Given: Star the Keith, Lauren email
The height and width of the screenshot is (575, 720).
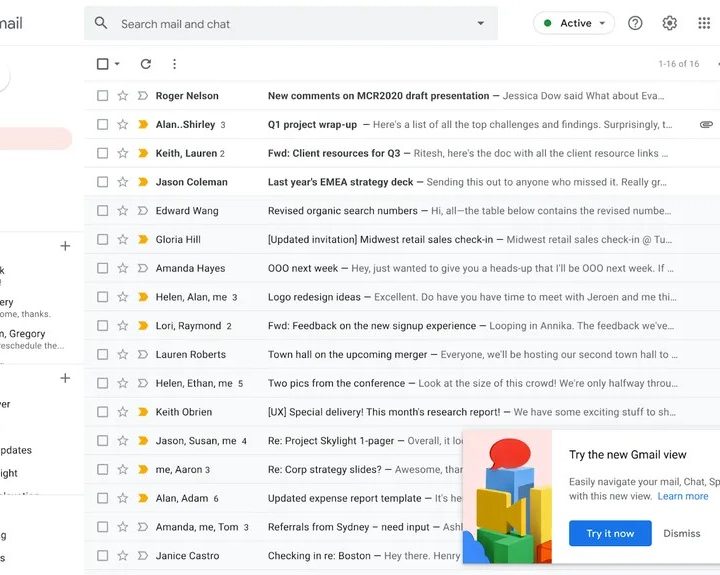Looking at the screenshot, I should pos(122,153).
